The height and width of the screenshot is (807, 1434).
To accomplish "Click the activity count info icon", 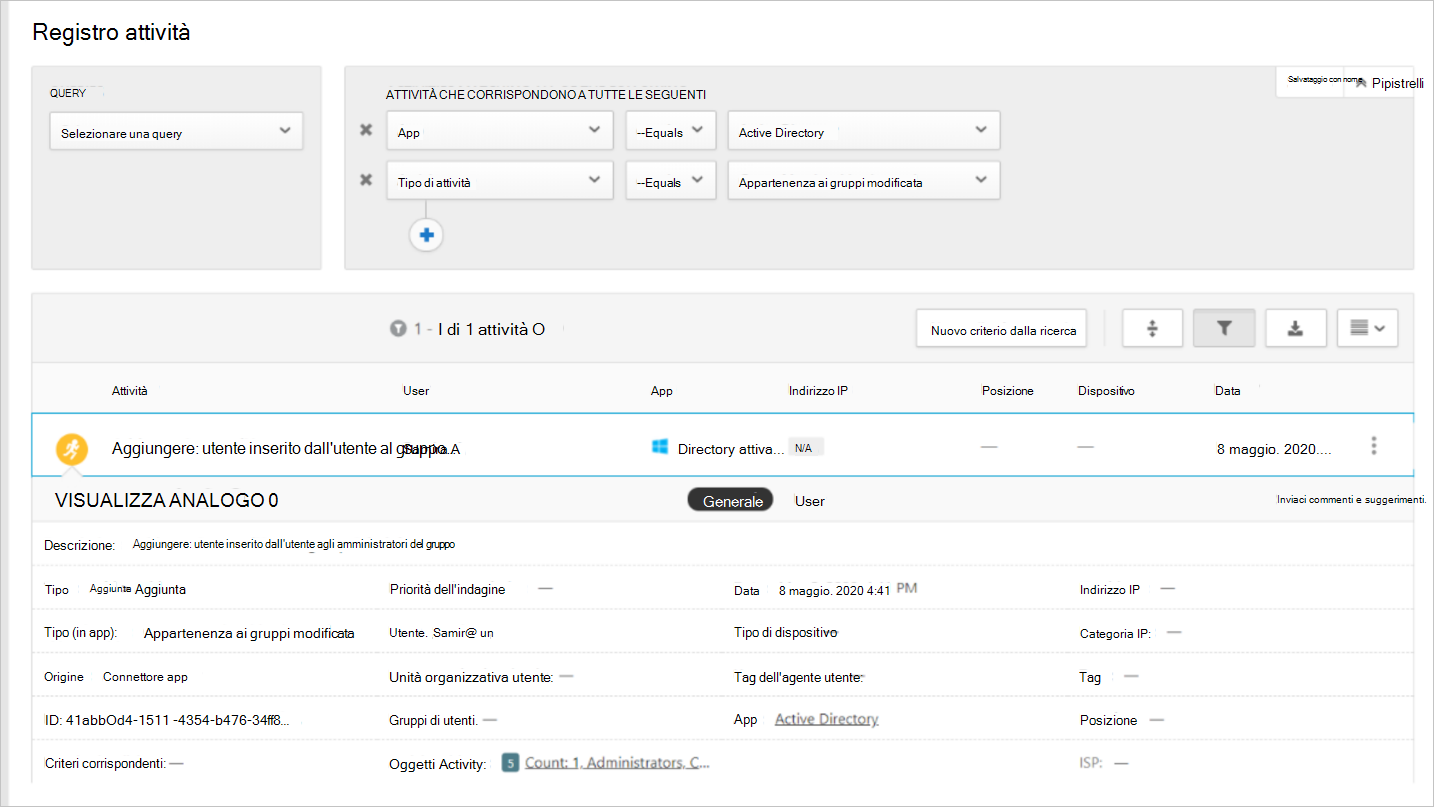I will 398,328.
